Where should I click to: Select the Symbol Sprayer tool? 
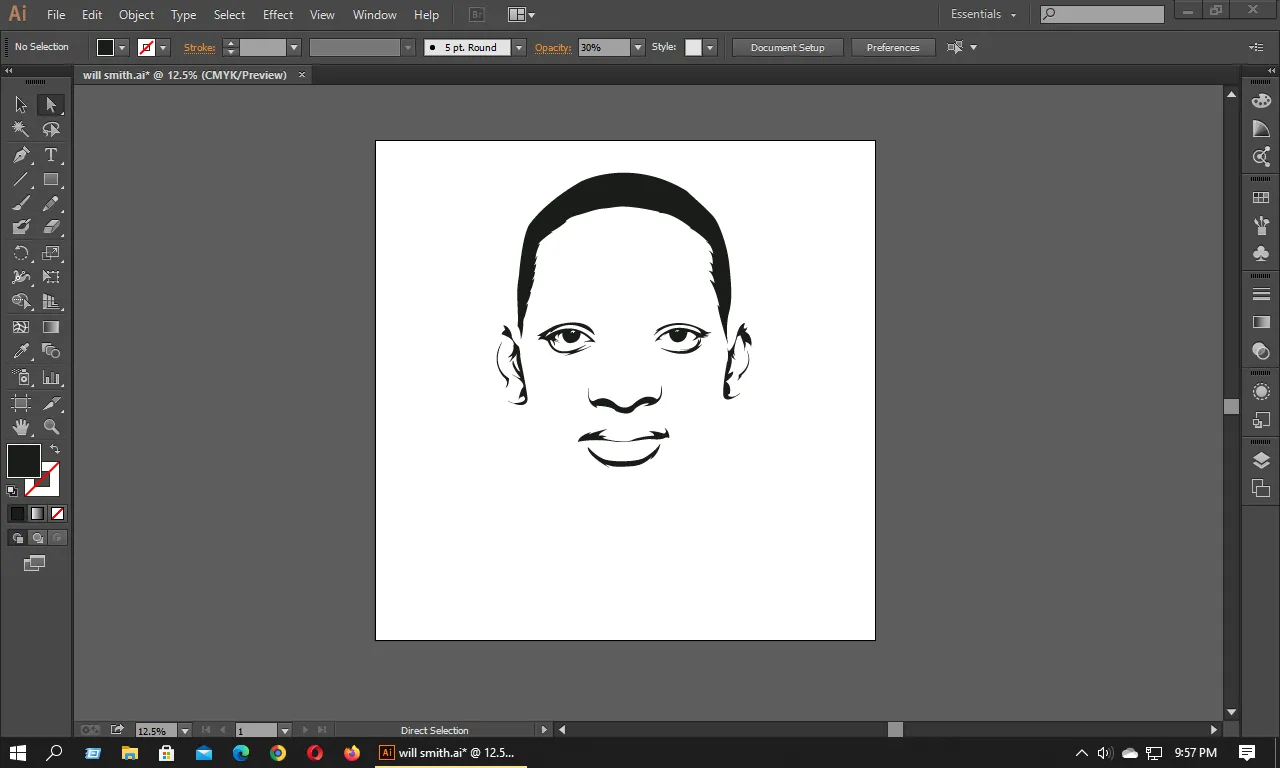point(21,378)
